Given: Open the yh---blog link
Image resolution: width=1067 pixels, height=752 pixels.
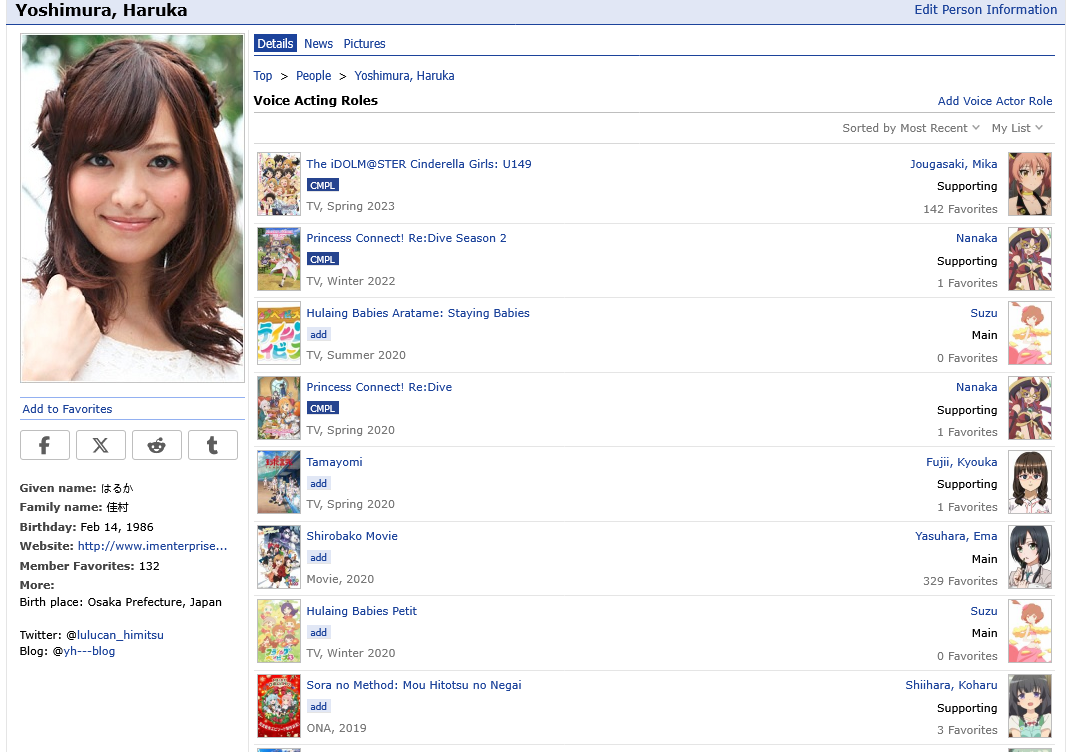Looking at the screenshot, I should pyautogui.click(x=89, y=651).
